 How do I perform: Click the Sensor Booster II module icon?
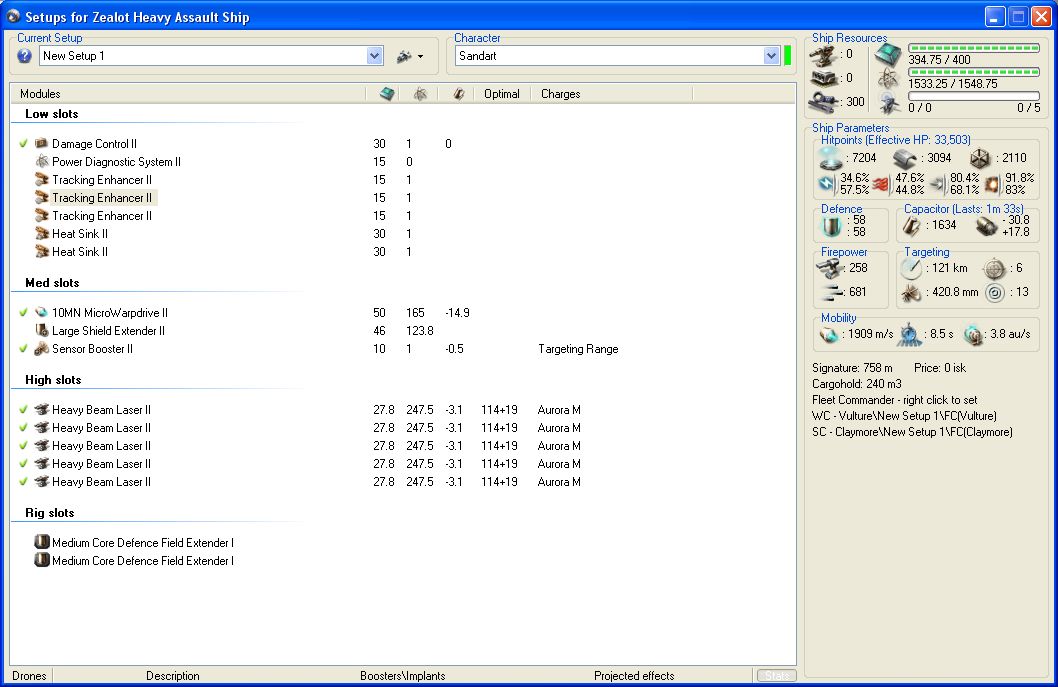point(42,349)
